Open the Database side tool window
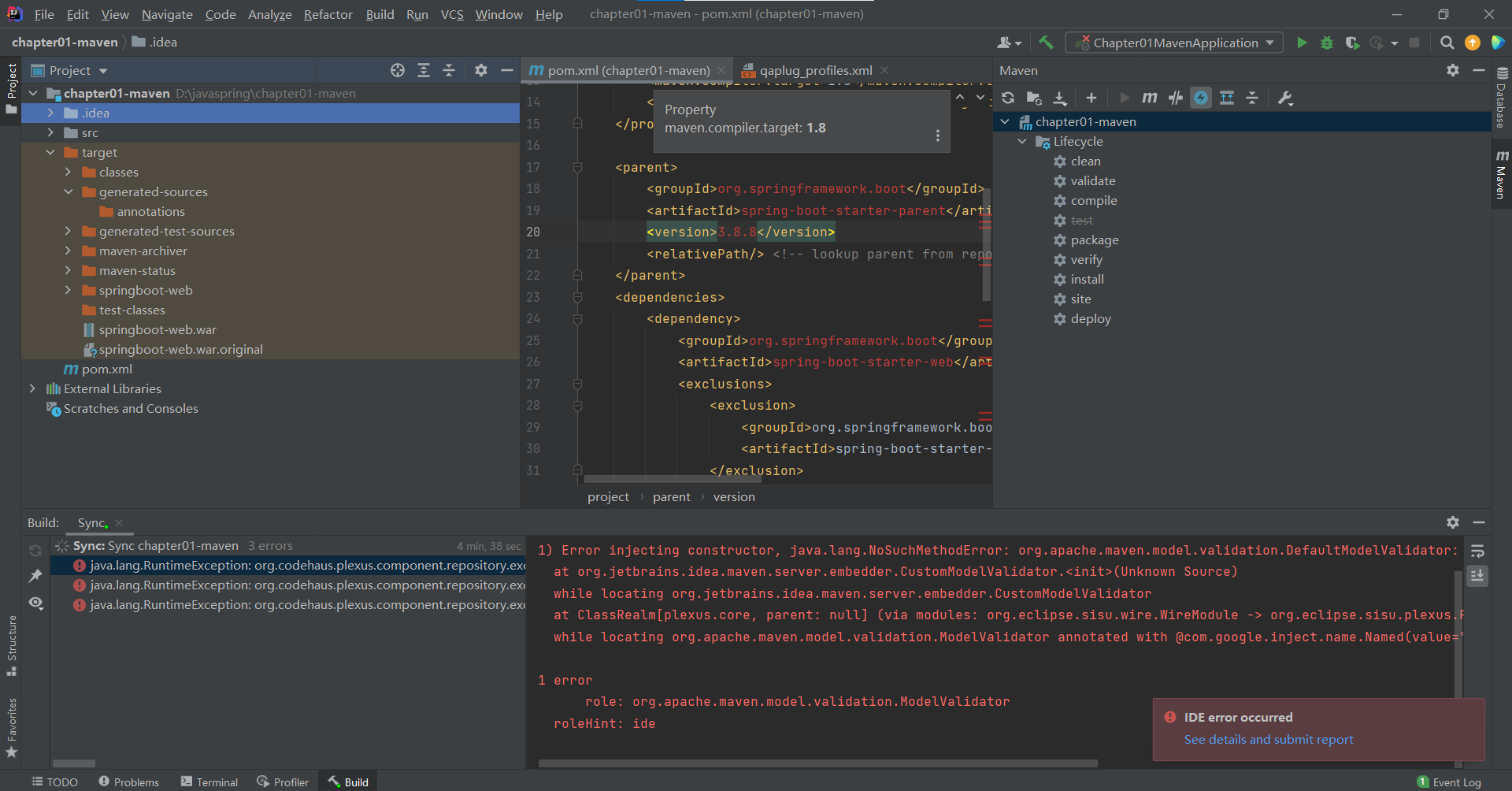Image resolution: width=1512 pixels, height=791 pixels. click(1501, 98)
